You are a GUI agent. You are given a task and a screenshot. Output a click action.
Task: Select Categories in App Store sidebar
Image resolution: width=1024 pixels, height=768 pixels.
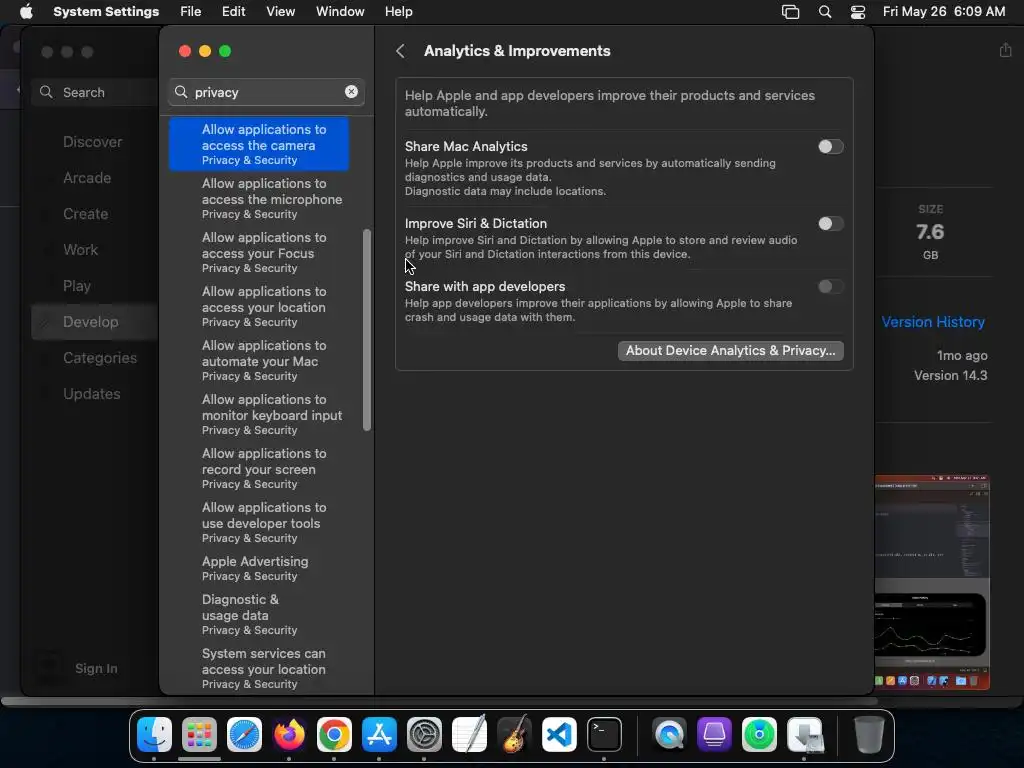[x=100, y=358]
